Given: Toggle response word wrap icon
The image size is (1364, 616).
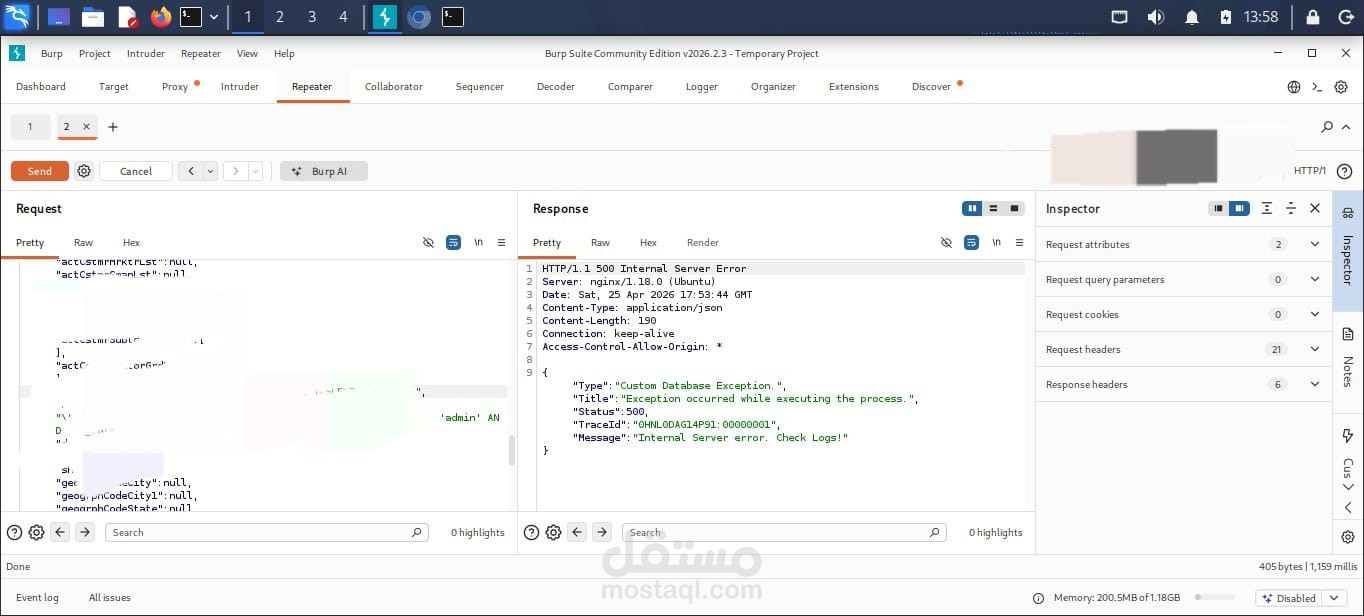Looking at the screenshot, I should (971, 242).
